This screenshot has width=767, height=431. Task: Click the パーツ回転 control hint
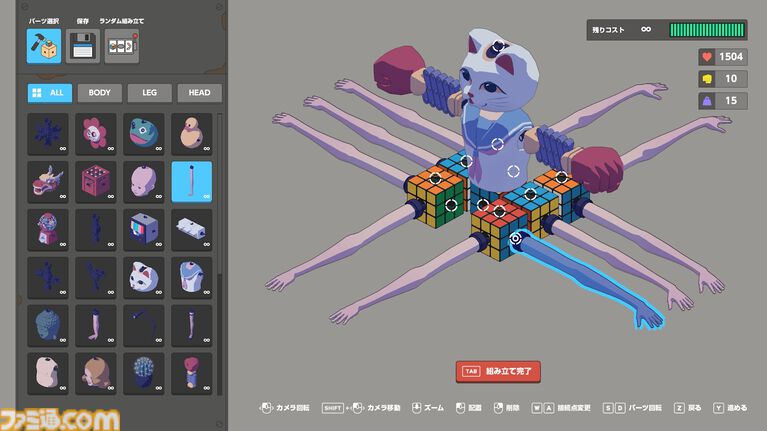(632, 408)
